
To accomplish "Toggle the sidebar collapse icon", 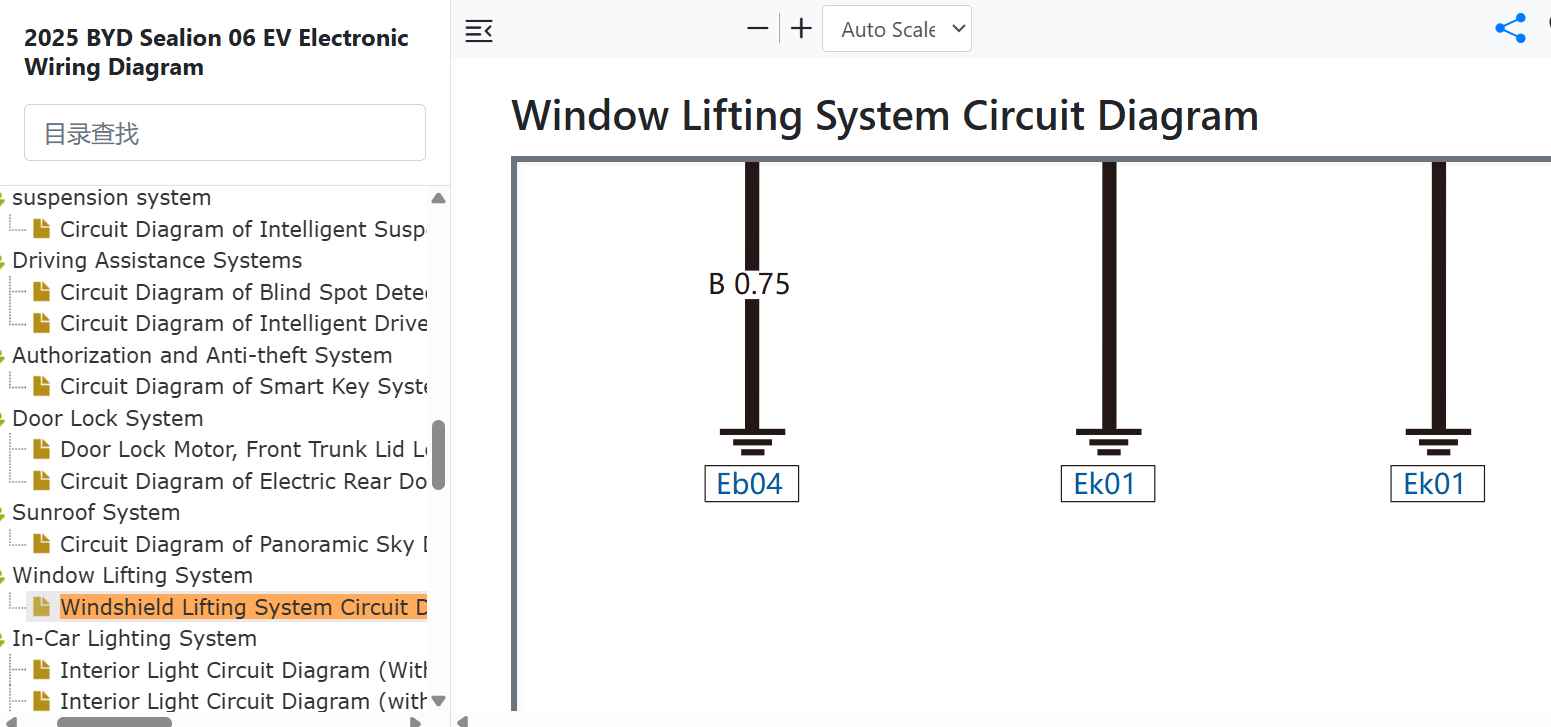I will click(479, 30).
